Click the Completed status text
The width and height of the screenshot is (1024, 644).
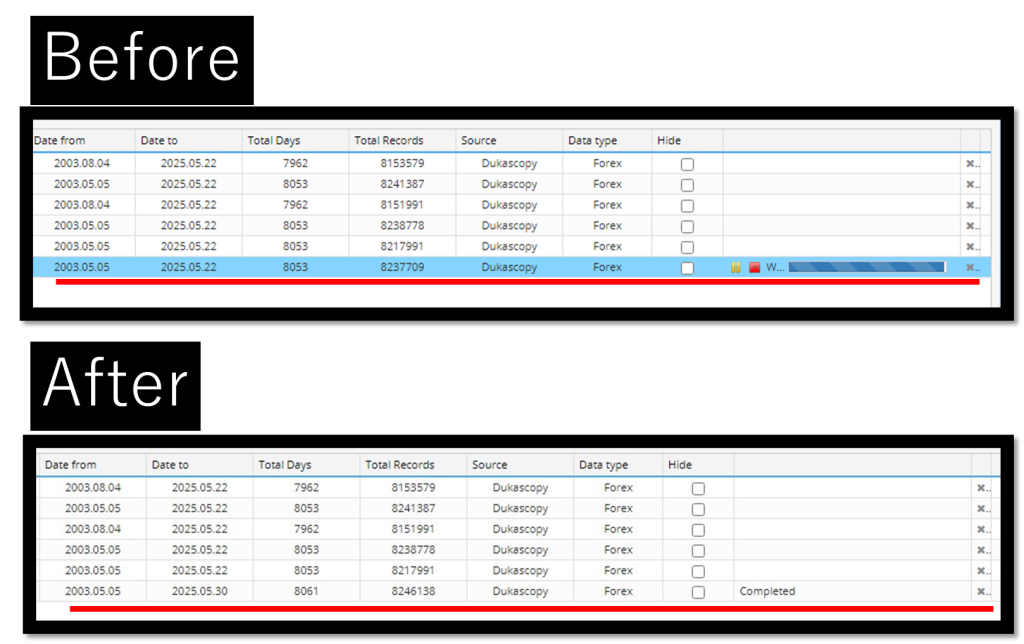(x=767, y=592)
